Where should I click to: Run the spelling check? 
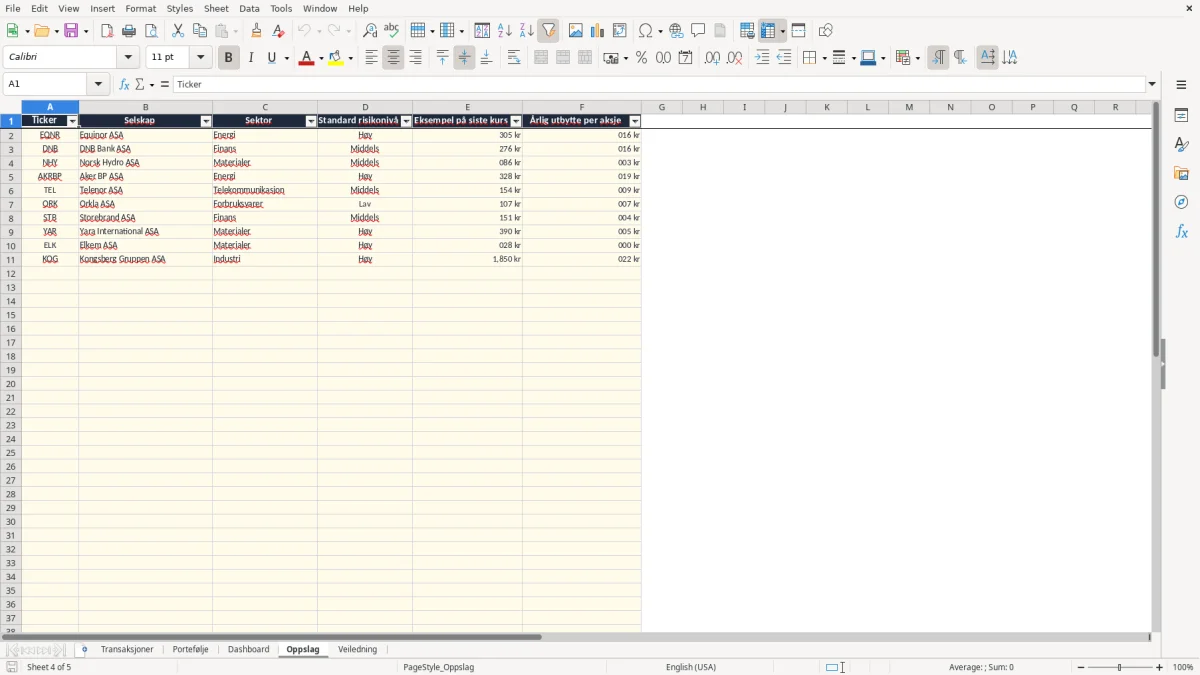click(x=392, y=31)
